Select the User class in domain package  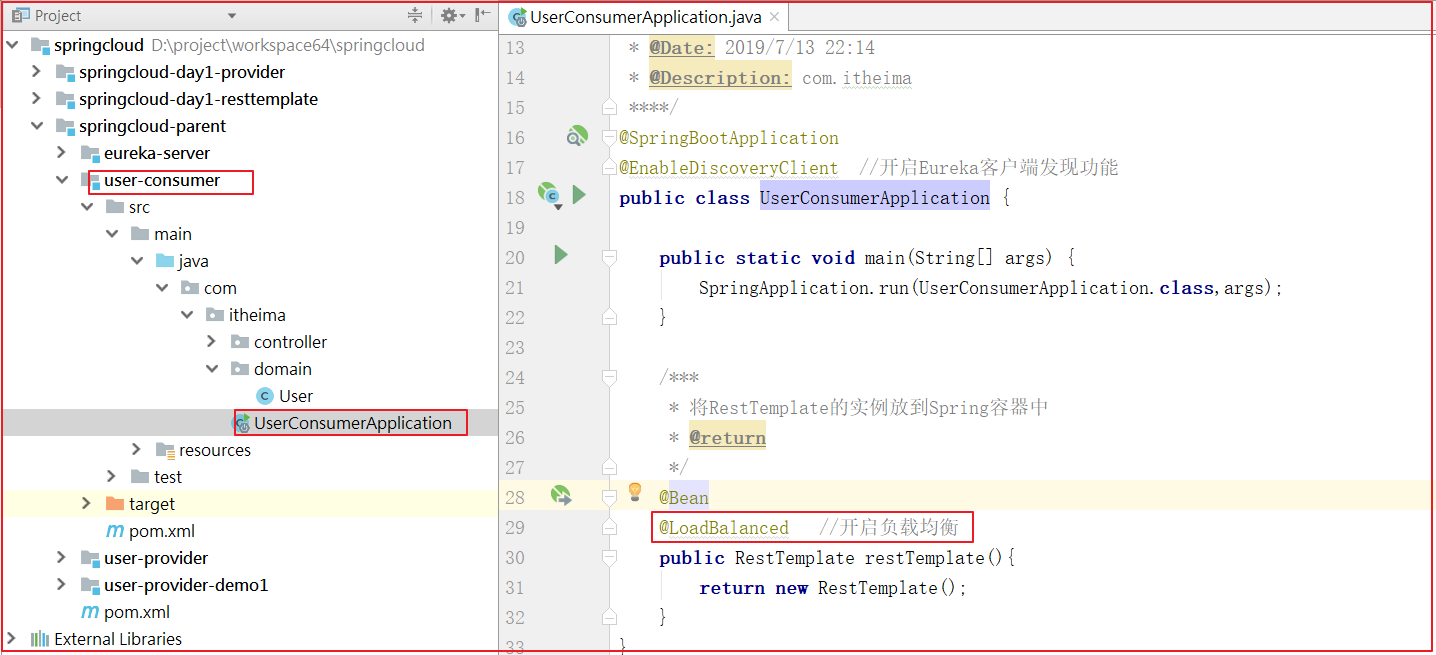coord(295,396)
